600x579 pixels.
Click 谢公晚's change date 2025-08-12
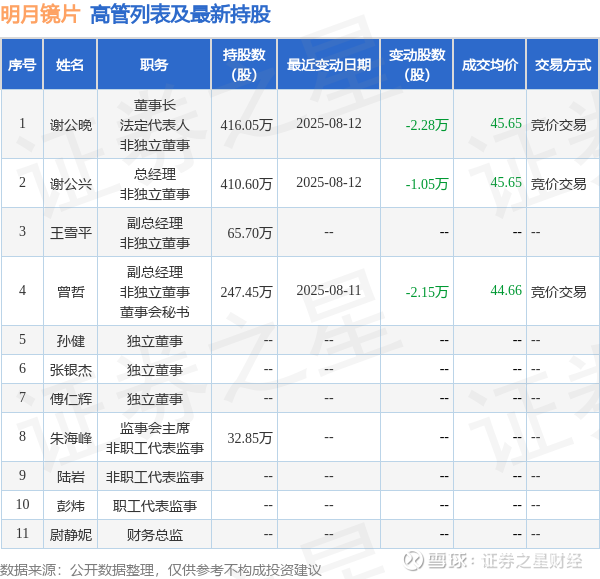pos(329,123)
